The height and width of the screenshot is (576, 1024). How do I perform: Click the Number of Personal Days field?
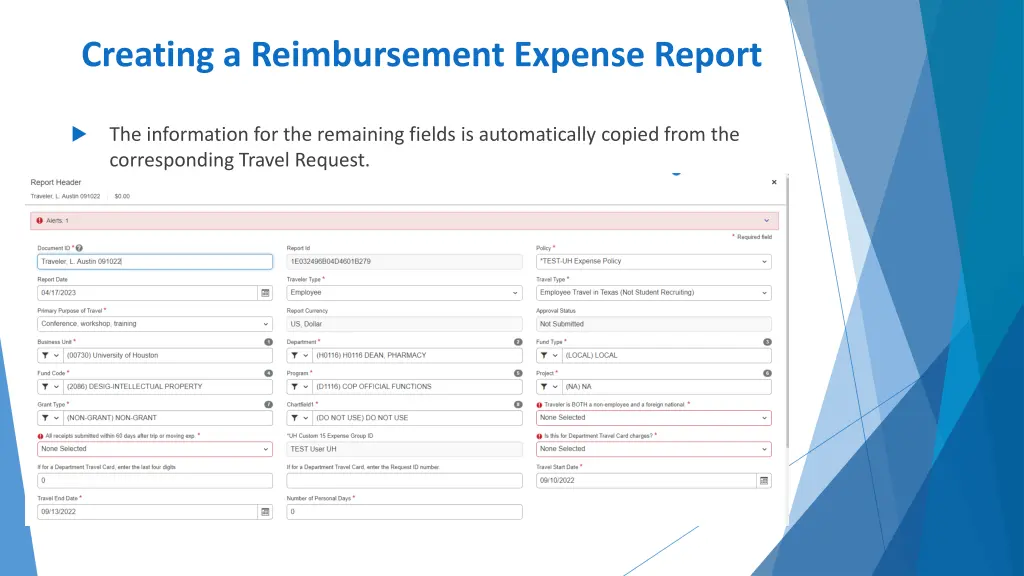point(404,512)
